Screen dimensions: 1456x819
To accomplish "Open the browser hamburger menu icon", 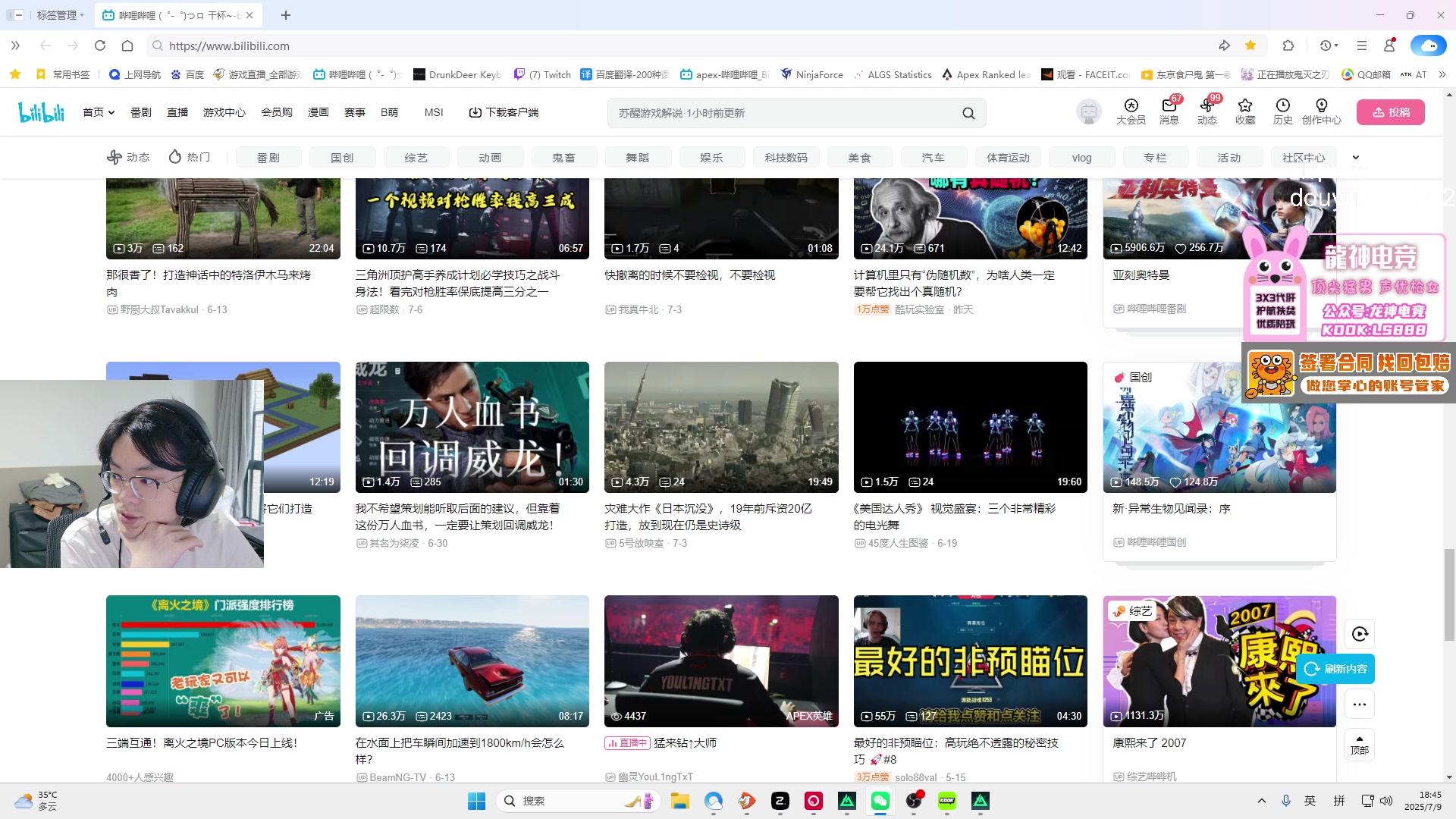I will pos(1362,45).
